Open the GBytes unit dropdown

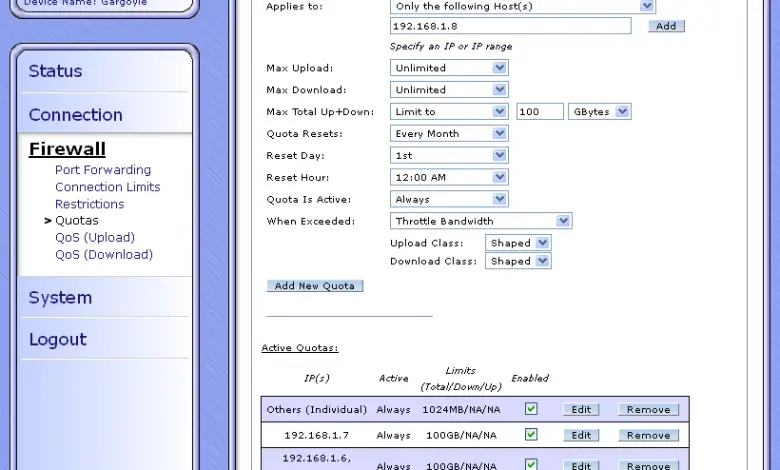(599, 112)
